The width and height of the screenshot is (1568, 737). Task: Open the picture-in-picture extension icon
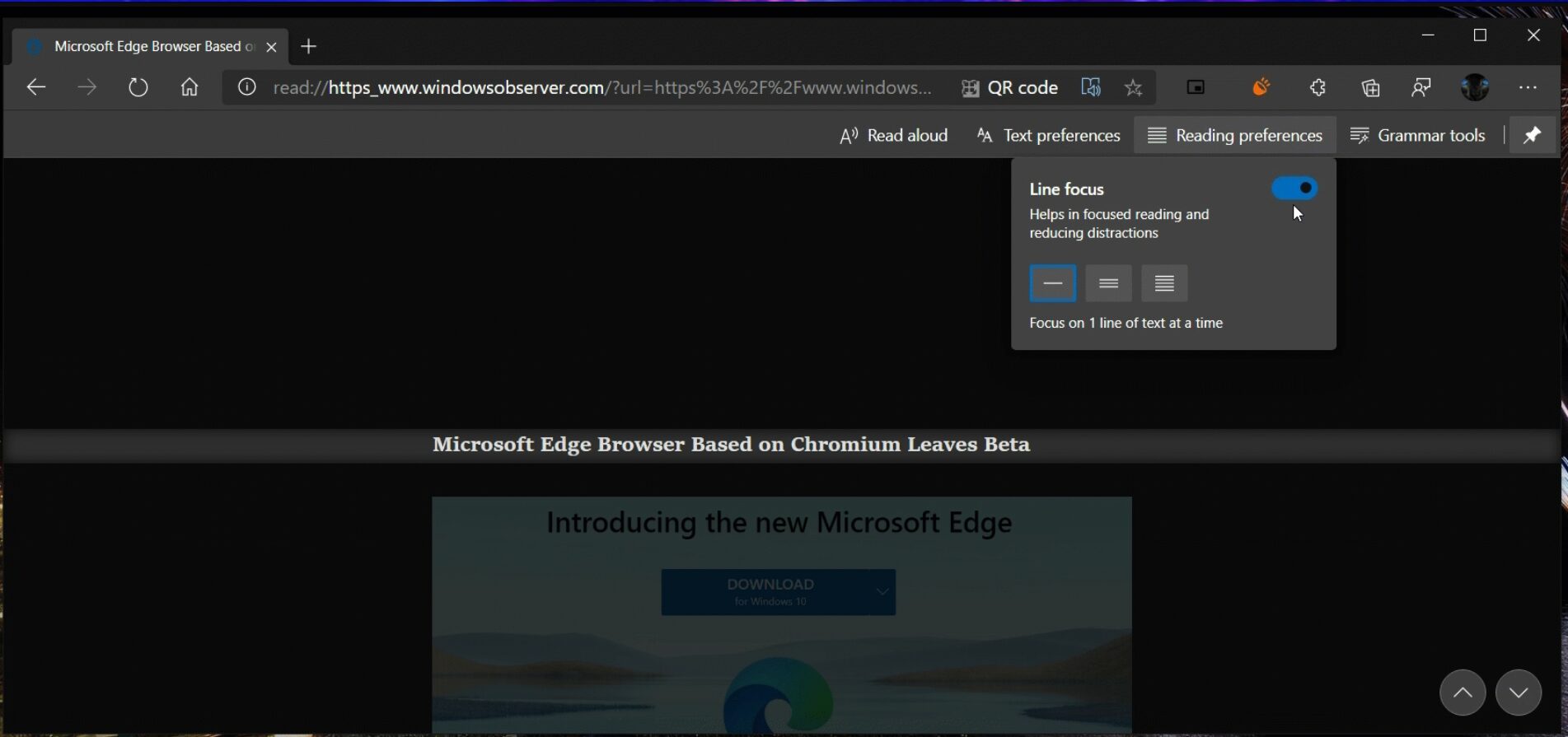point(1196,87)
